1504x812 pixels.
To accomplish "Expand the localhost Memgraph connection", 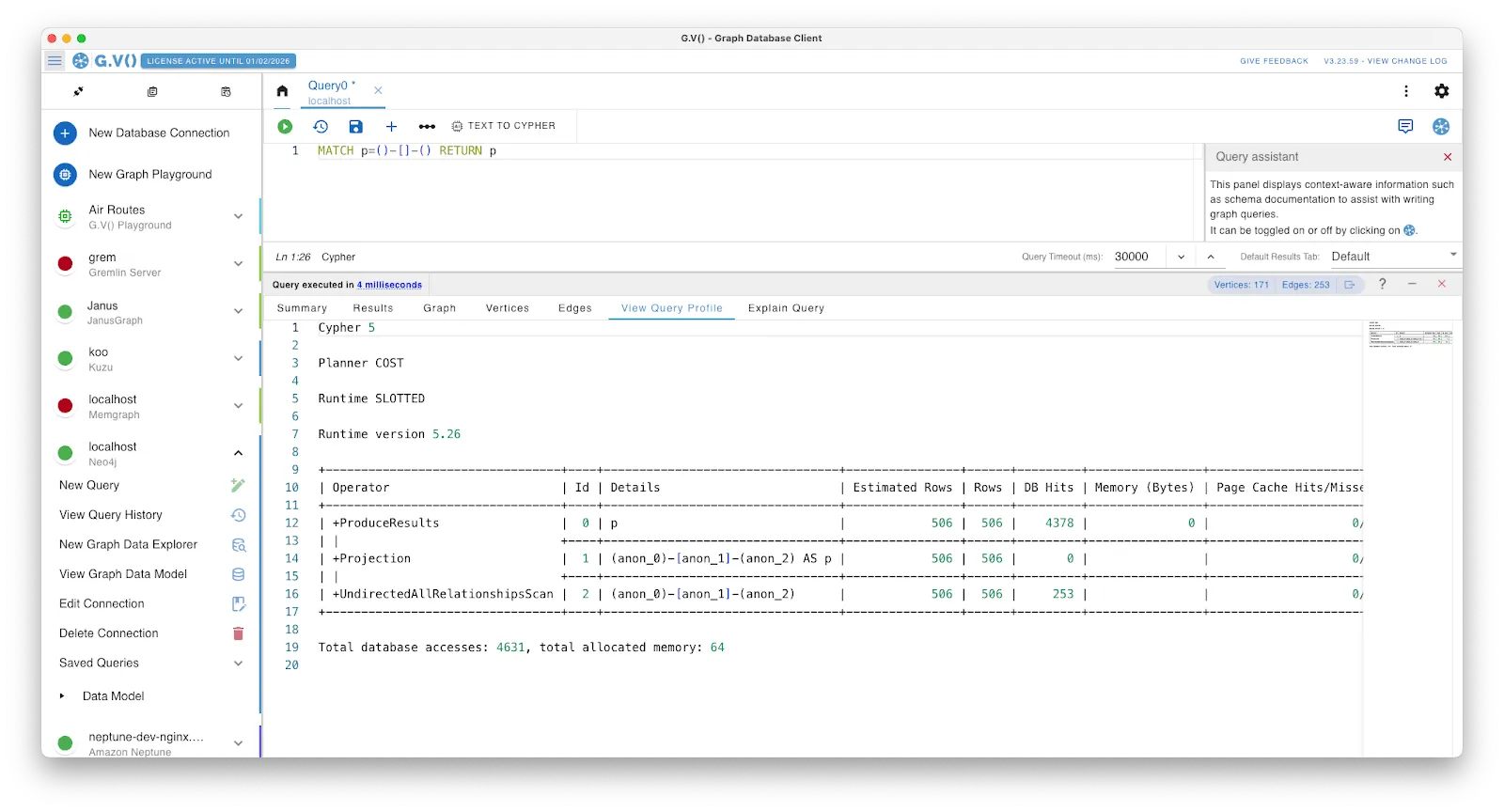I will pos(238,406).
